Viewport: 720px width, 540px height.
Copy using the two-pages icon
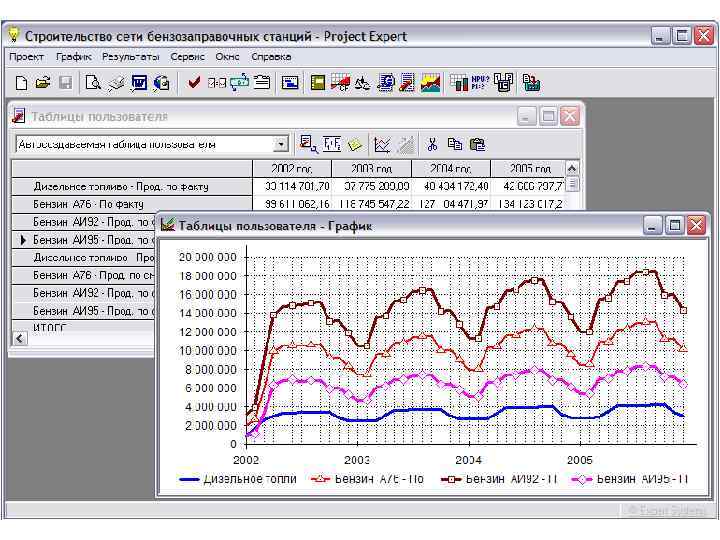pos(455,144)
